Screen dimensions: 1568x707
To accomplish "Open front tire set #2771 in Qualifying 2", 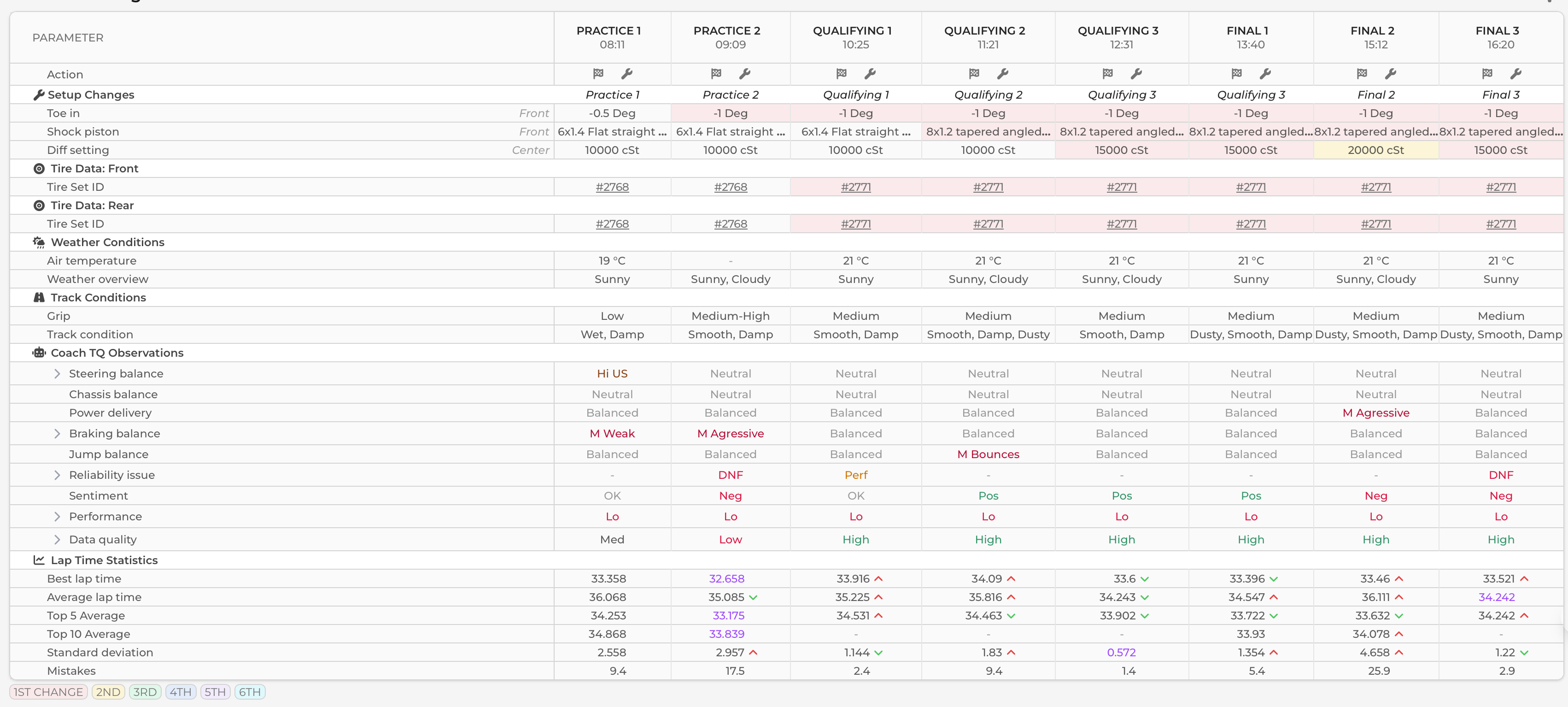I will (x=988, y=187).
